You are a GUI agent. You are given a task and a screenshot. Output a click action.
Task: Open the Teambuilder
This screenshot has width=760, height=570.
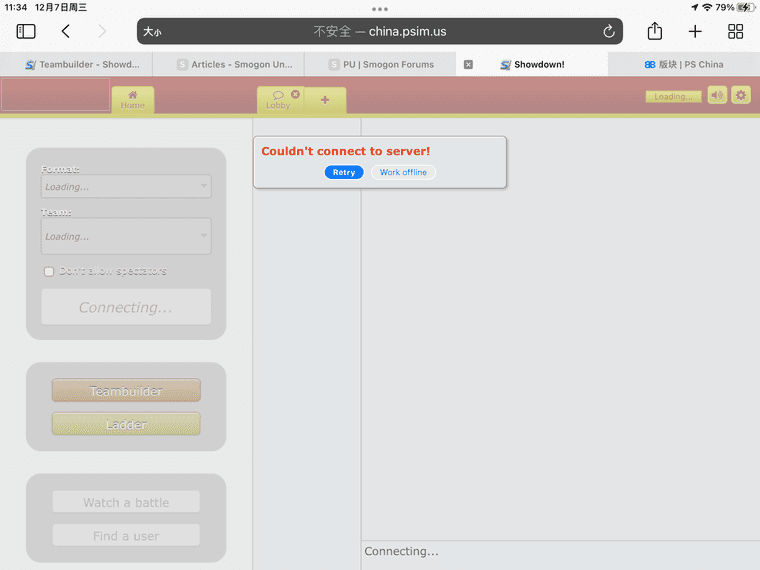[126, 391]
